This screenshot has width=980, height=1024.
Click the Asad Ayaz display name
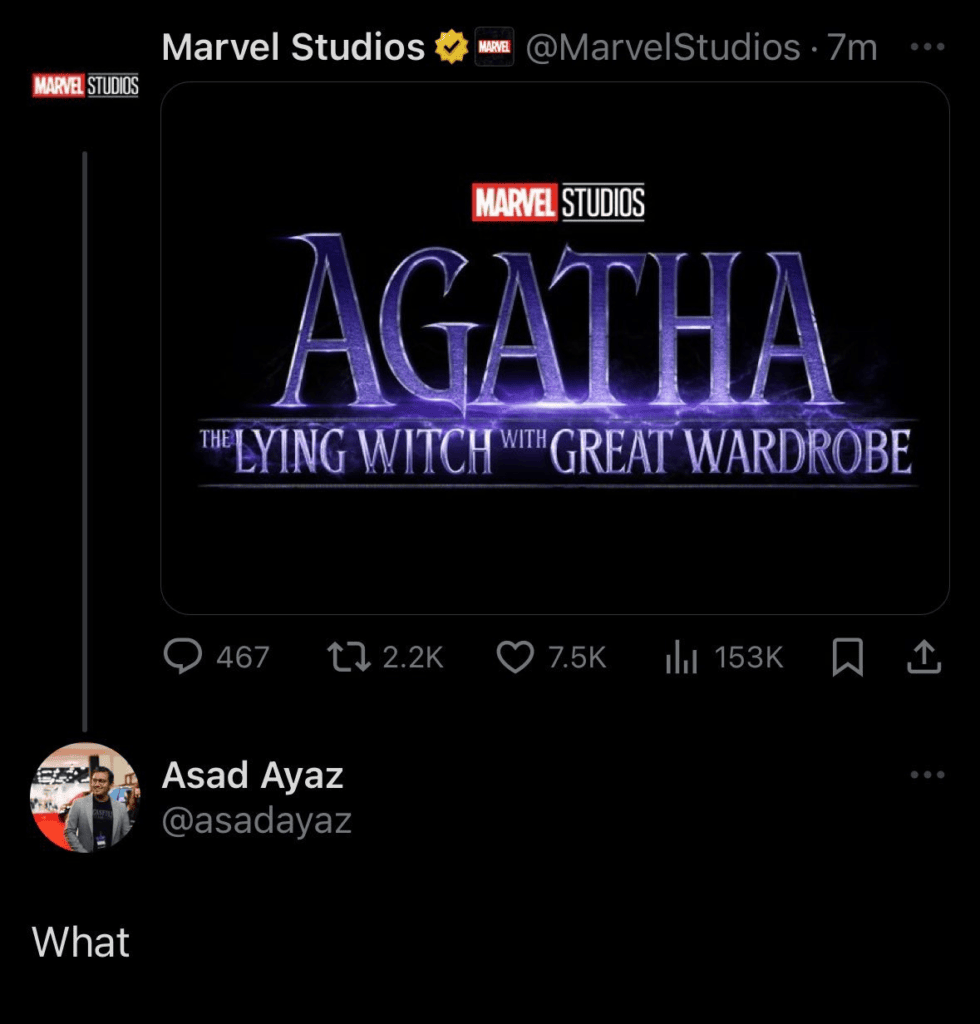(x=252, y=775)
